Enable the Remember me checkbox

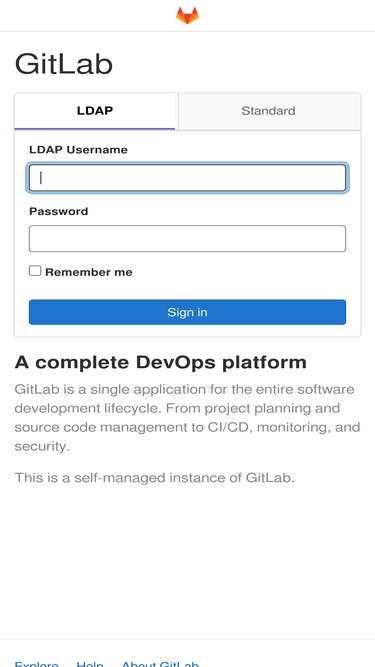pyautogui.click(x=35, y=271)
